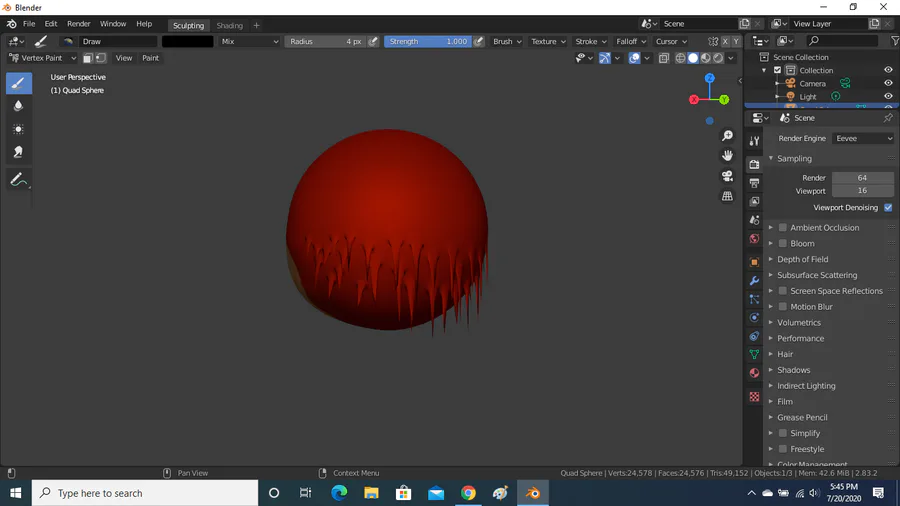Switch to orthographic grid view icon

tap(727, 196)
